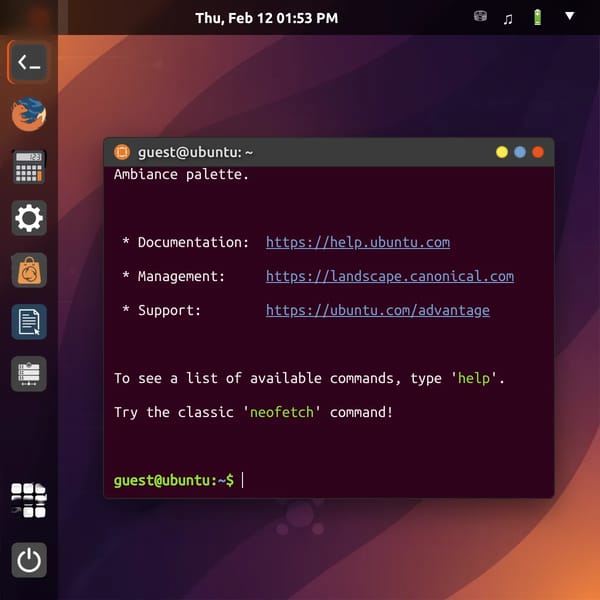Click the 'Support:' label in terminal
The image size is (600, 600).
tap(170, 310)
